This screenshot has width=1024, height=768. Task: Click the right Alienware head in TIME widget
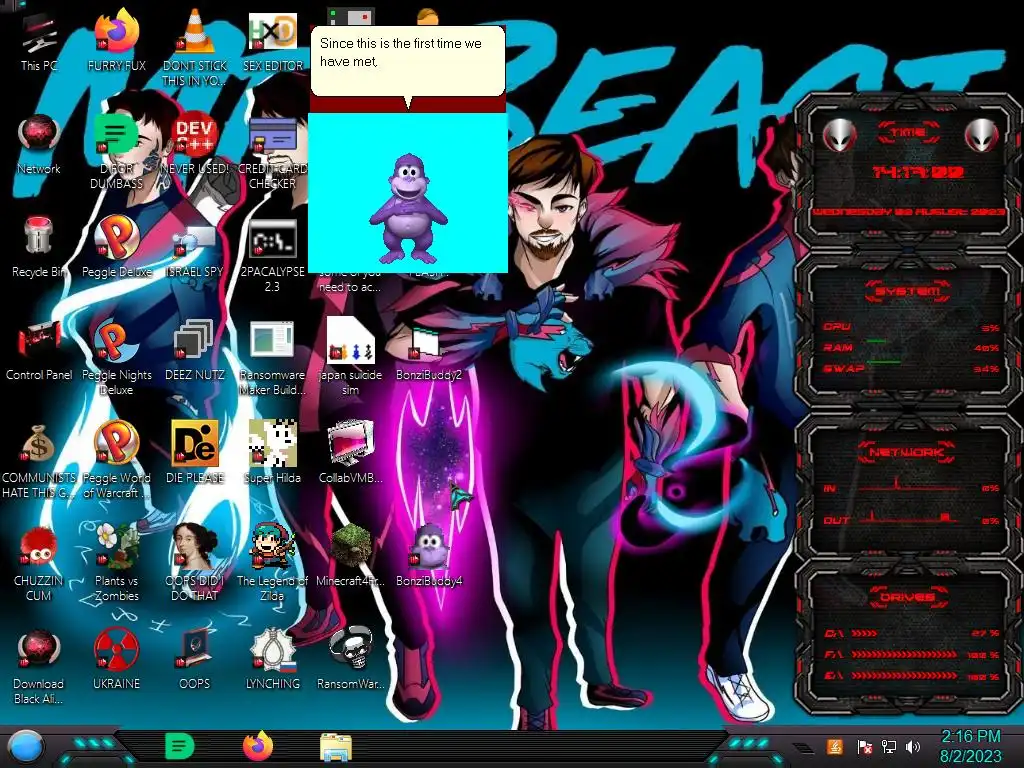coord(982,135)
